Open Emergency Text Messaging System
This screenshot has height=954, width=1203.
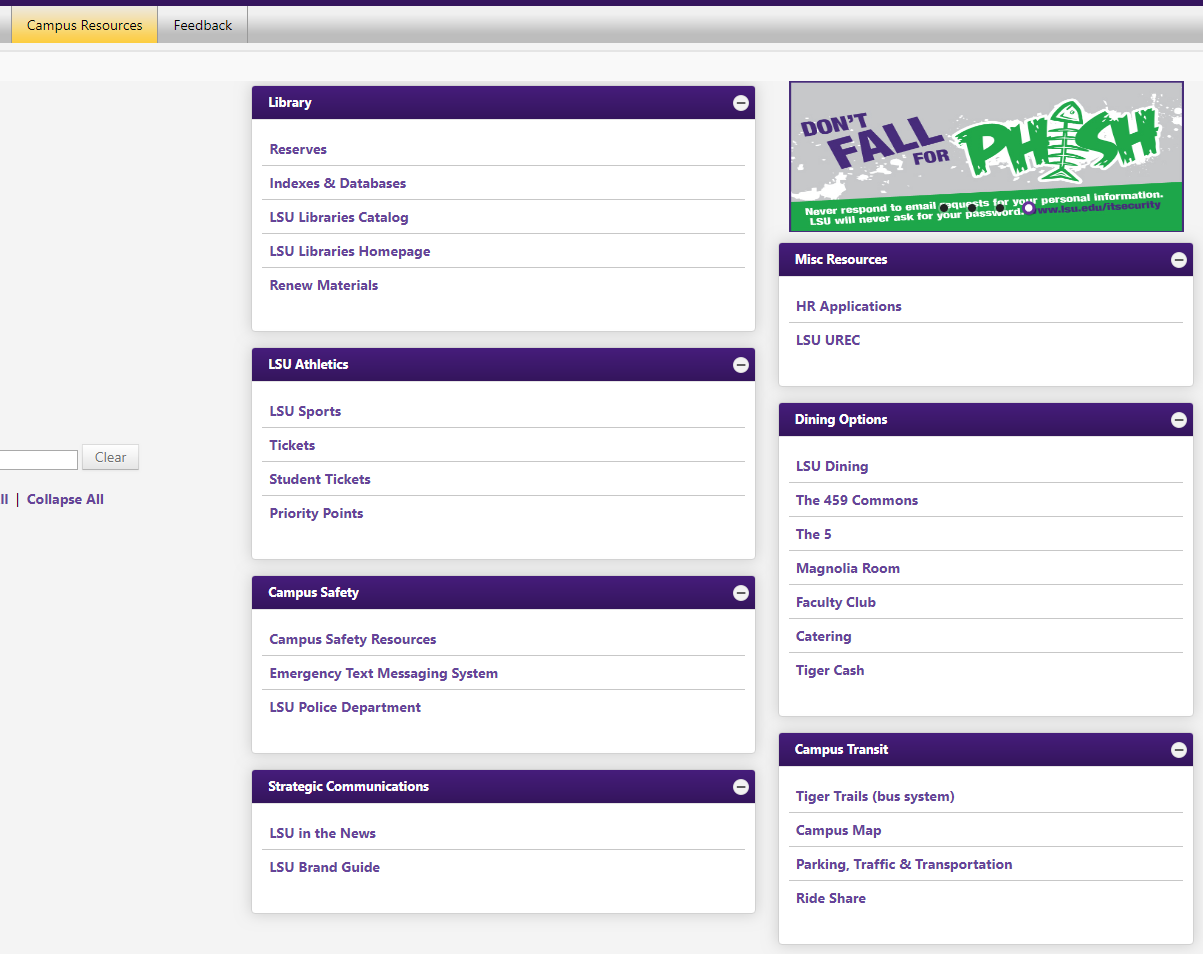click(384, 673)
